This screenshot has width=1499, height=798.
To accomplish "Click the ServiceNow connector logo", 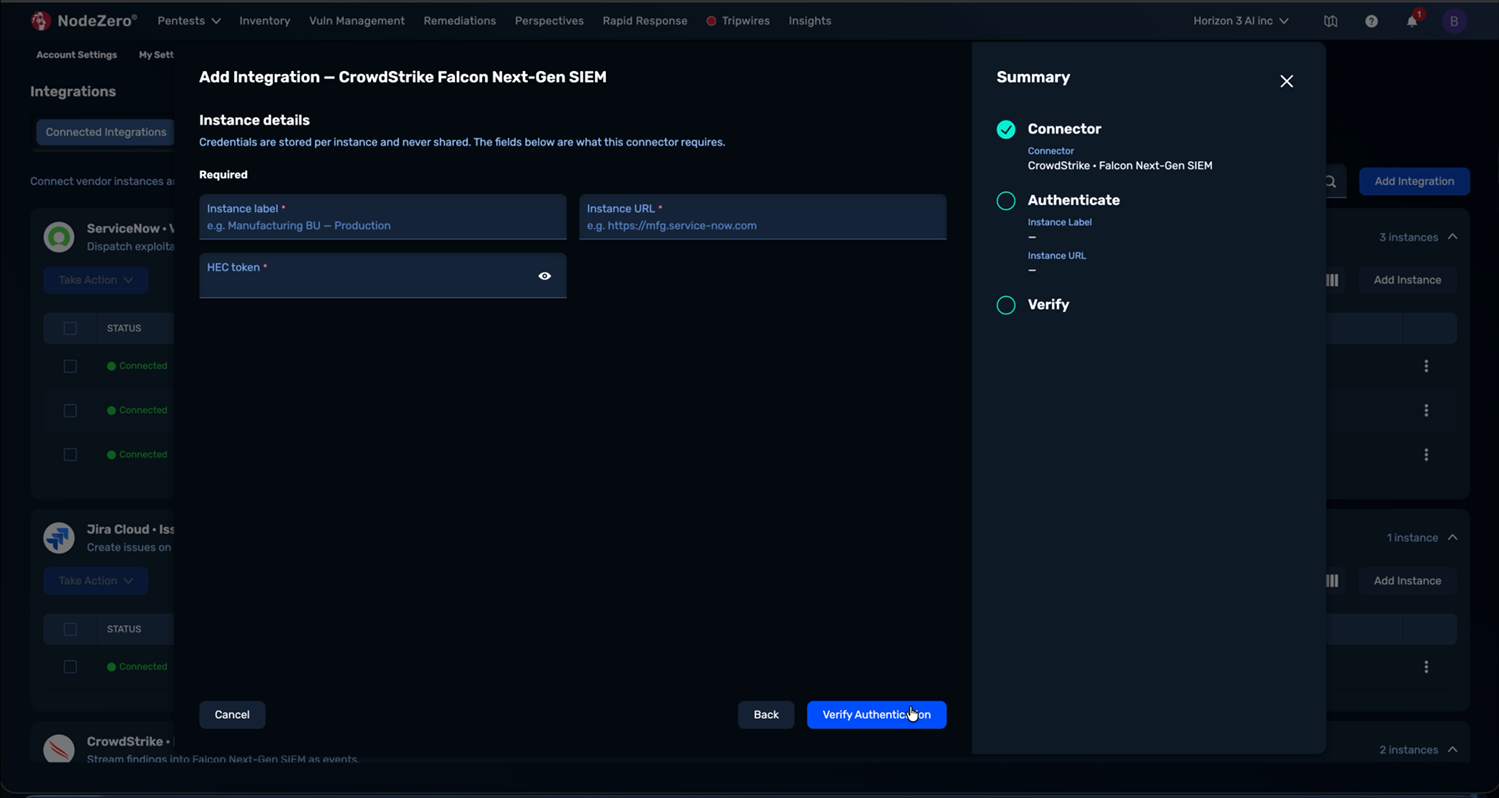I will coord(59,237).
